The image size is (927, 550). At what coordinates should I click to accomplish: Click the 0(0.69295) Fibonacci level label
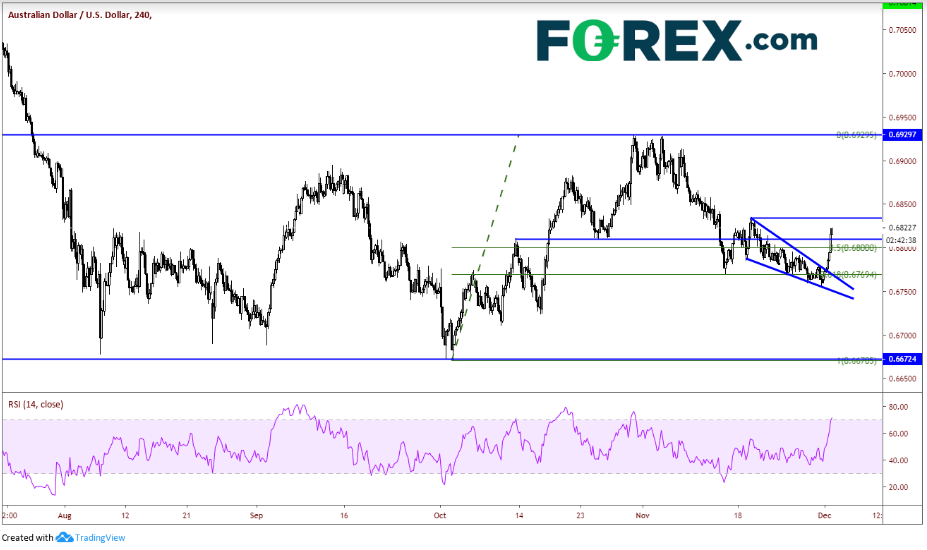(857, 135)
